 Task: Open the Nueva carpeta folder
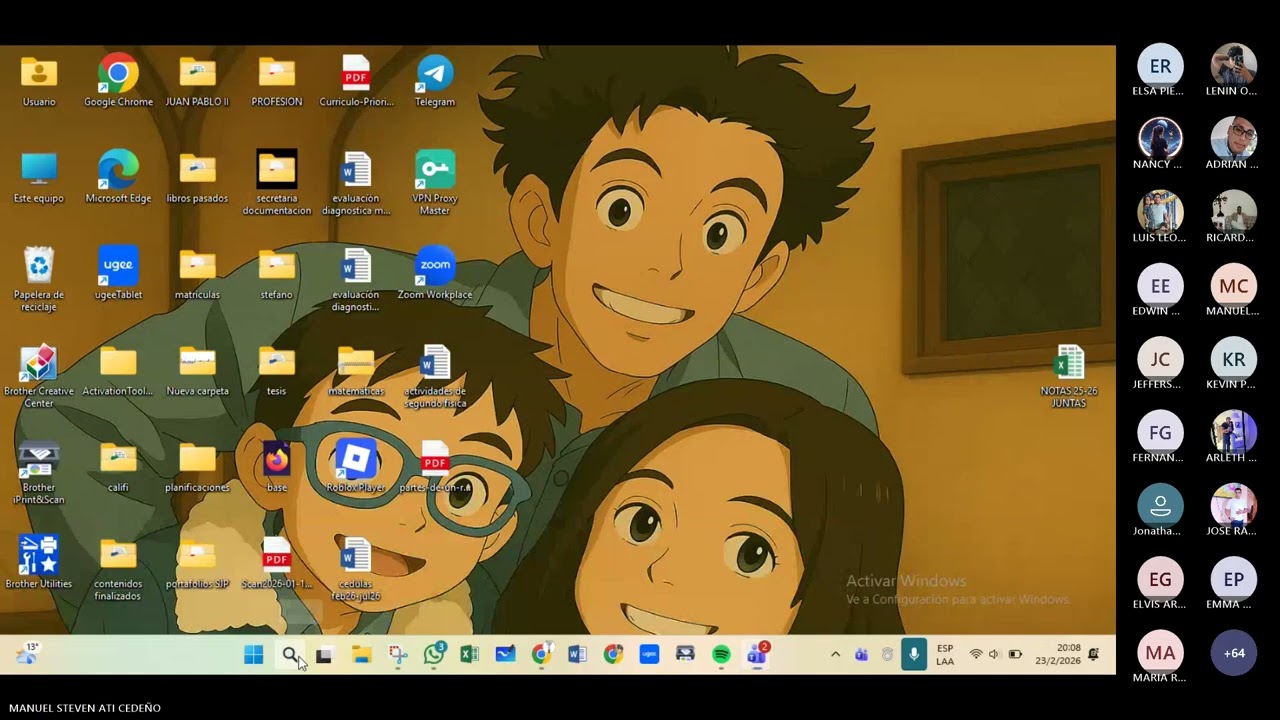pos(197,369)
